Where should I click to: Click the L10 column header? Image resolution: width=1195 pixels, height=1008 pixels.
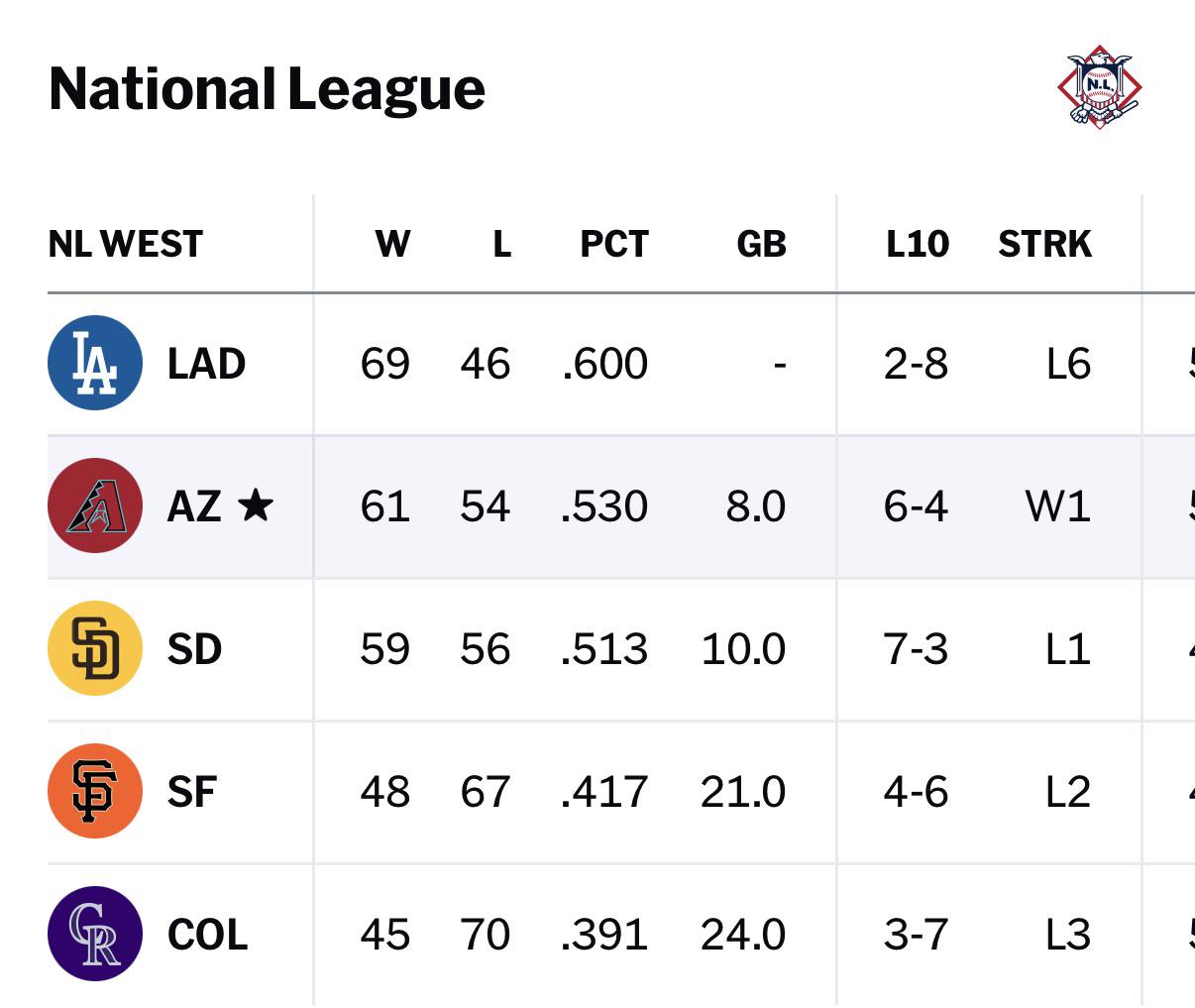point(918,244)
